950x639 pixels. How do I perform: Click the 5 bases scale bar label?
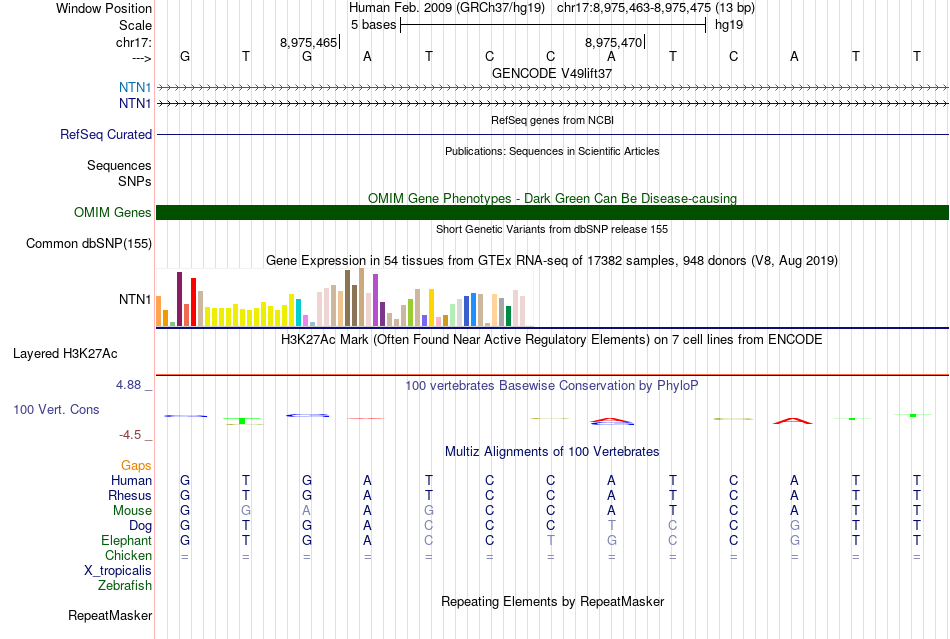373,25
